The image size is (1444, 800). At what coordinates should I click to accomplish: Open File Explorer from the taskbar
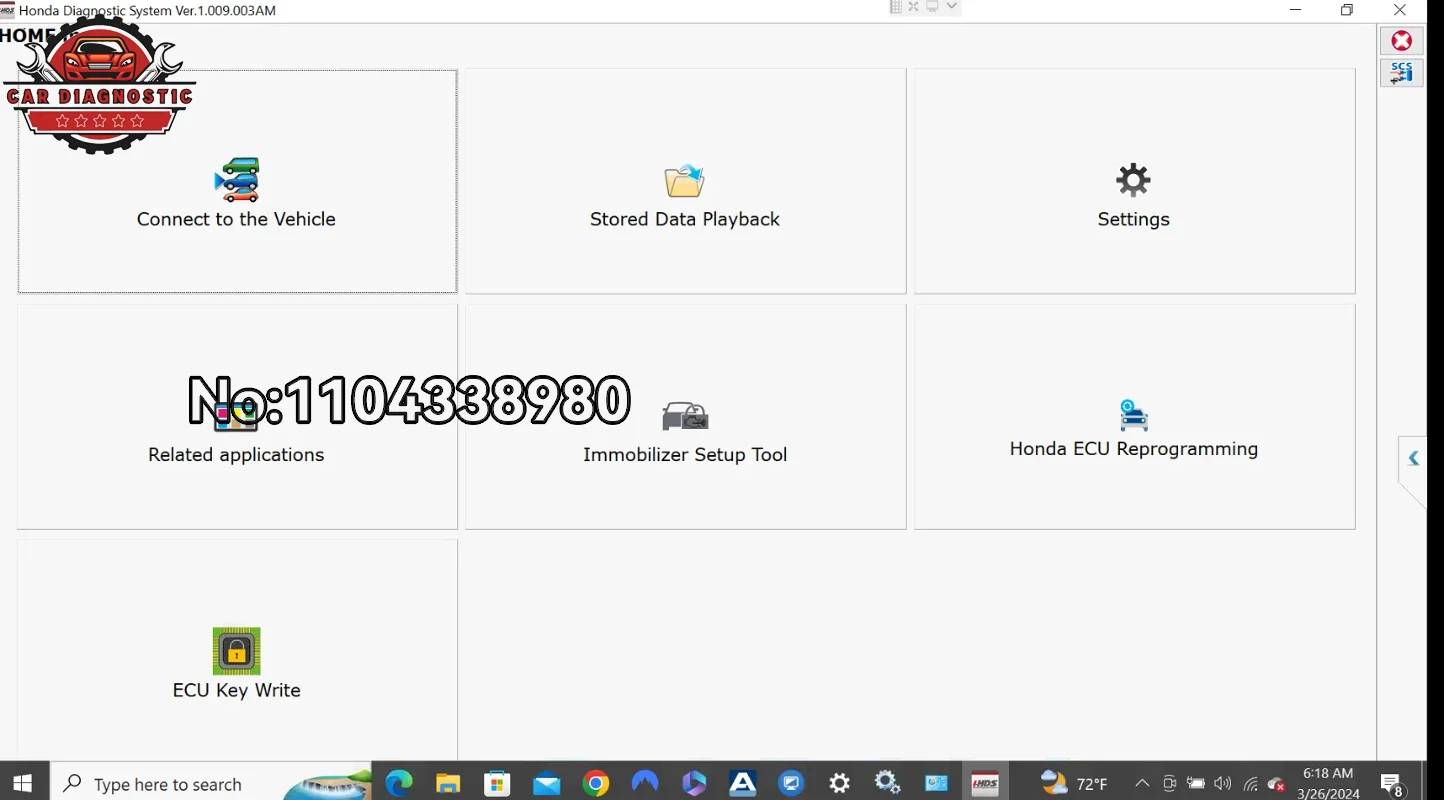(448, 784)
